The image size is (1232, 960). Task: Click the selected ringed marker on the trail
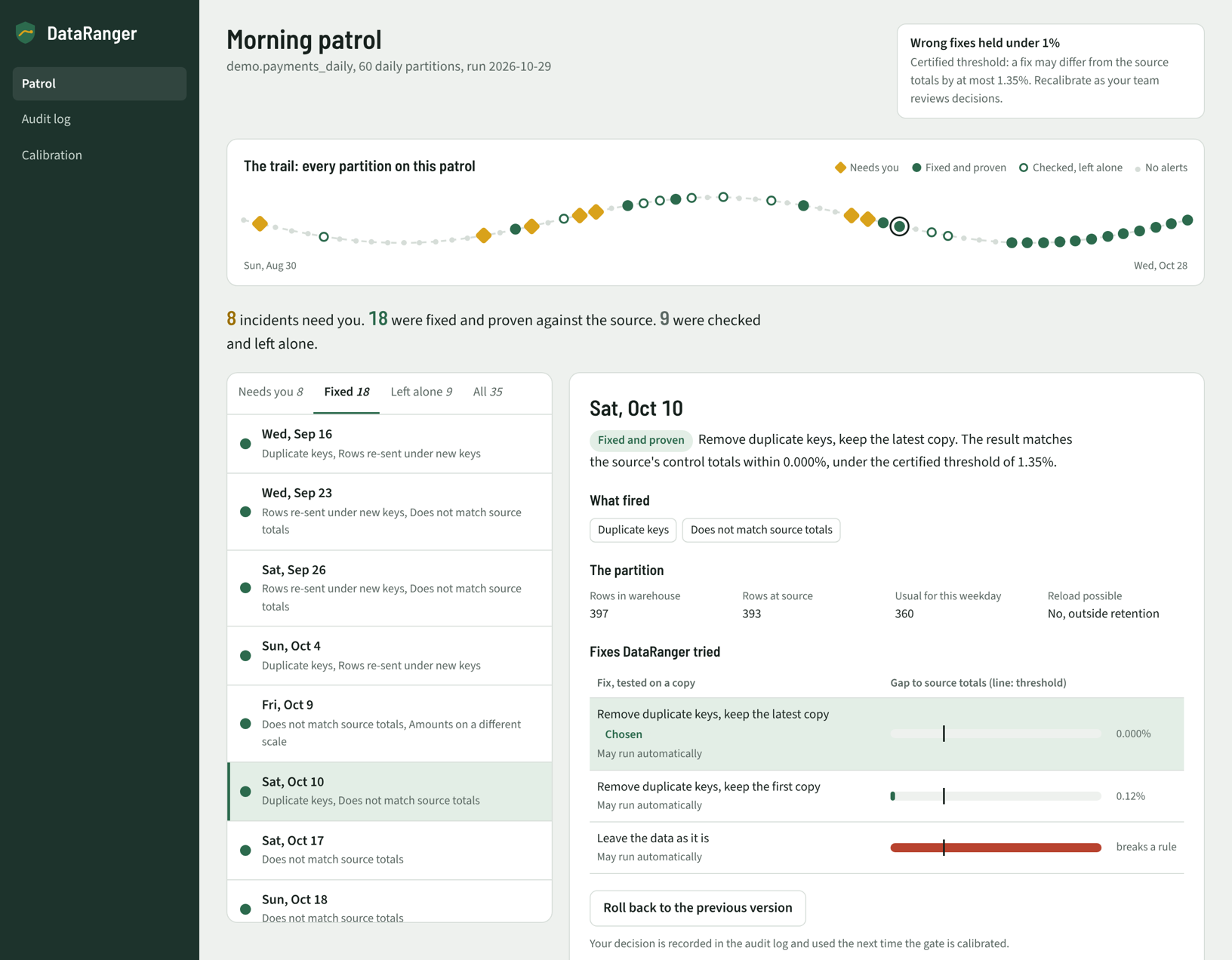point(899,226)
